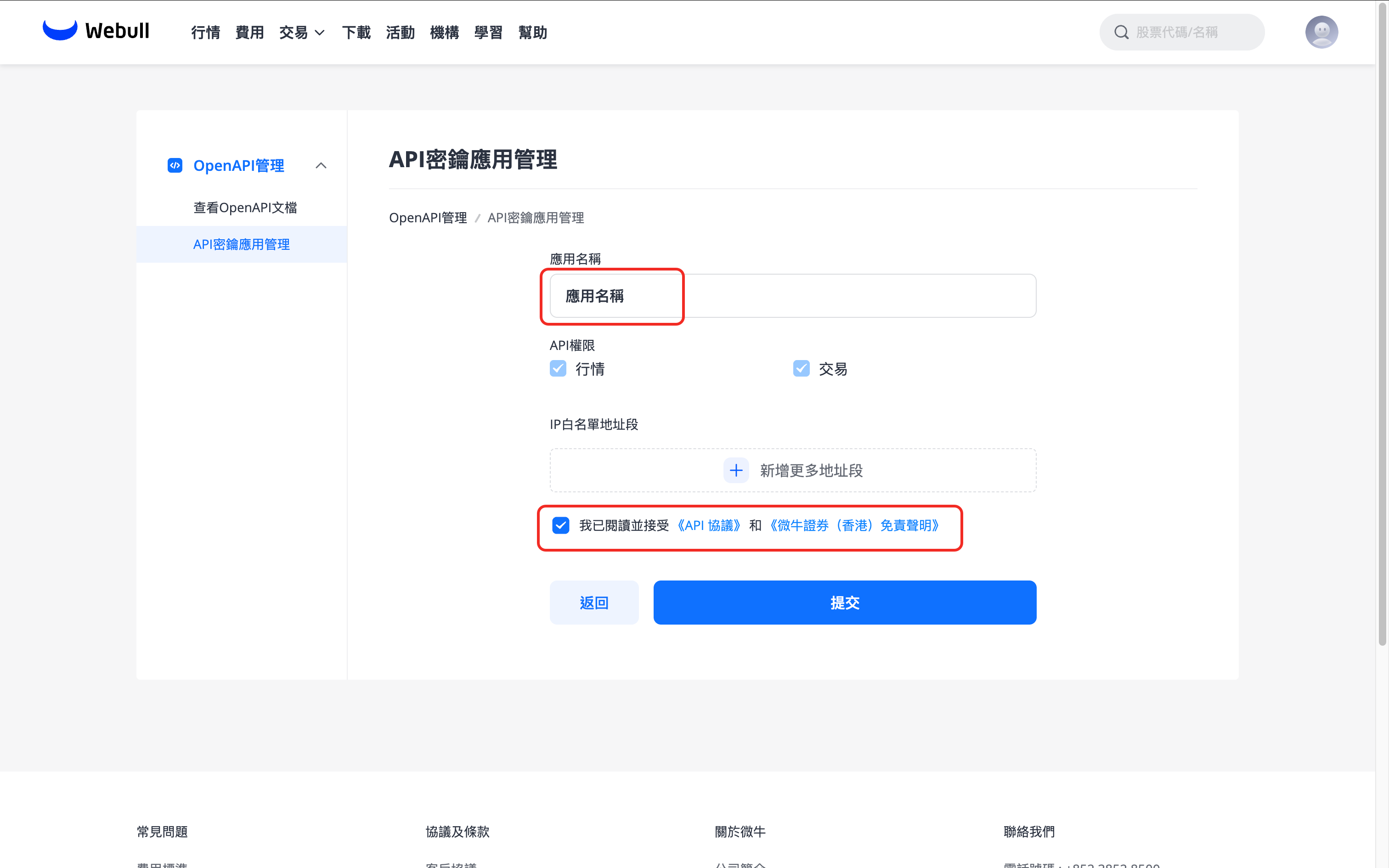Click the plus icon to add IP range
This screenshot has height=868, width=1389.
click(x=736, y=470)
